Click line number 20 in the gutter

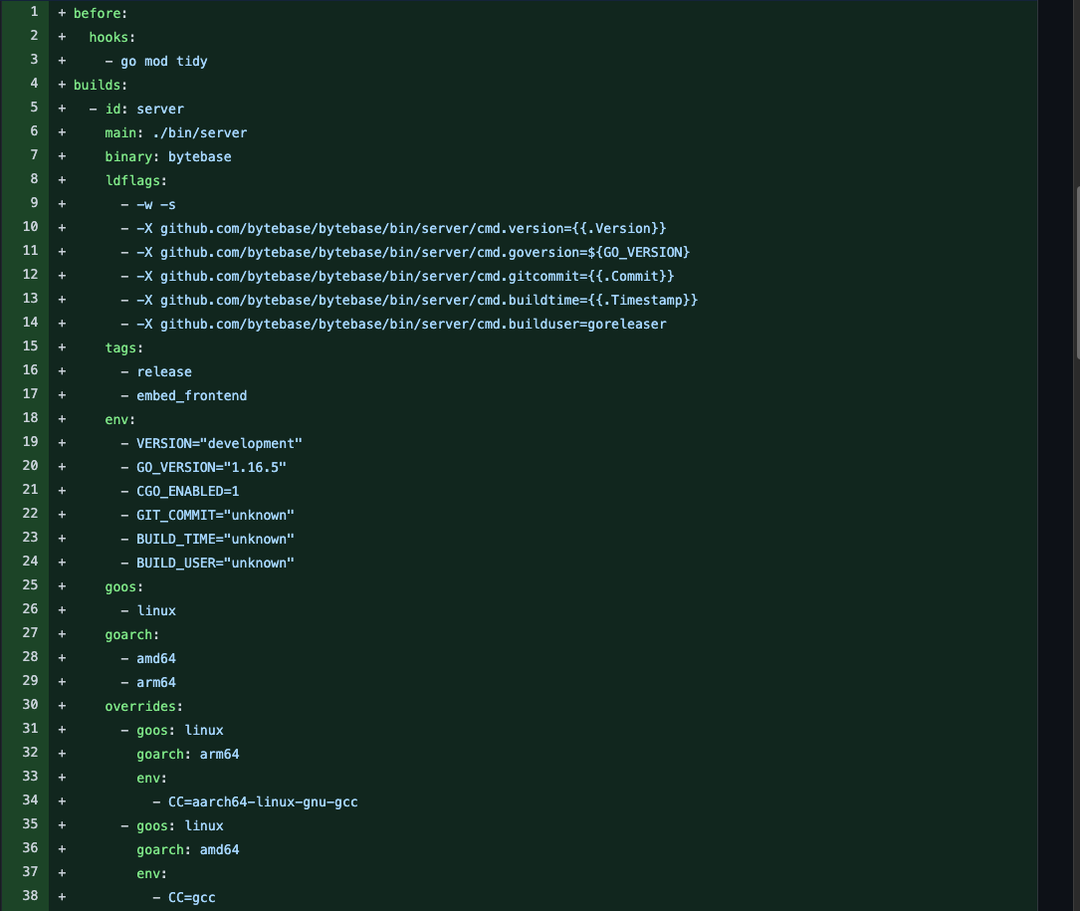click(x=30, y=467)
